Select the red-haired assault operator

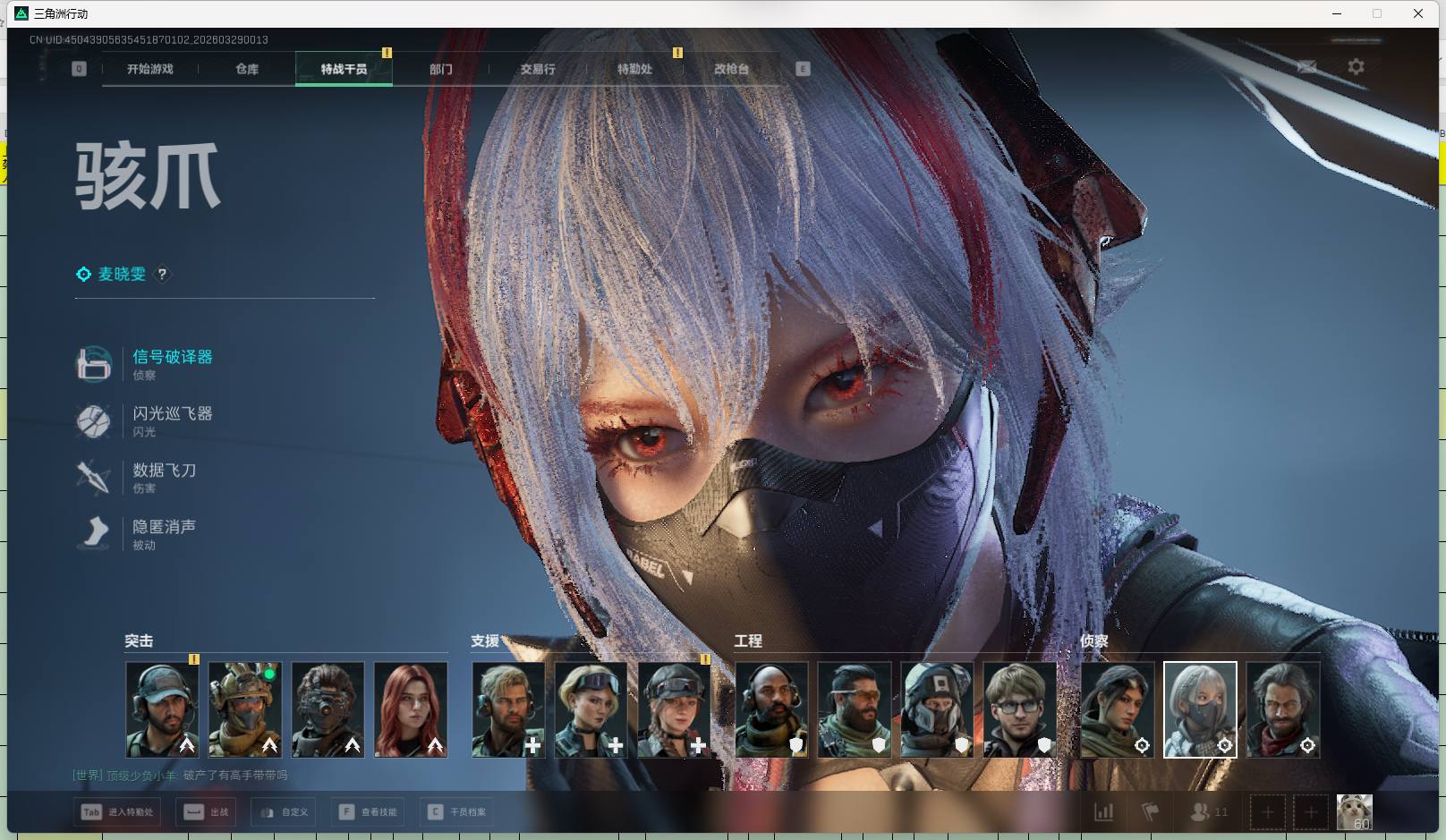(x=411, y=709)
